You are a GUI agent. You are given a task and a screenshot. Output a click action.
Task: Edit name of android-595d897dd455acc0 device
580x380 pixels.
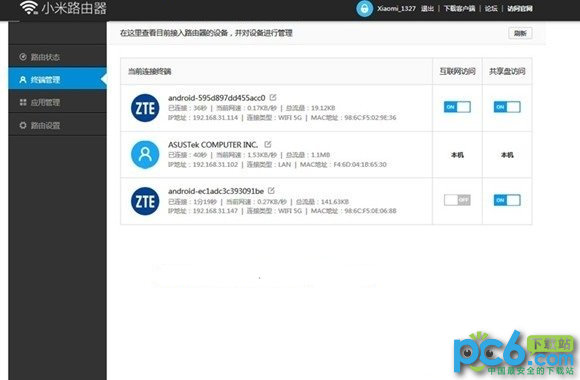(x=273, y=97)
